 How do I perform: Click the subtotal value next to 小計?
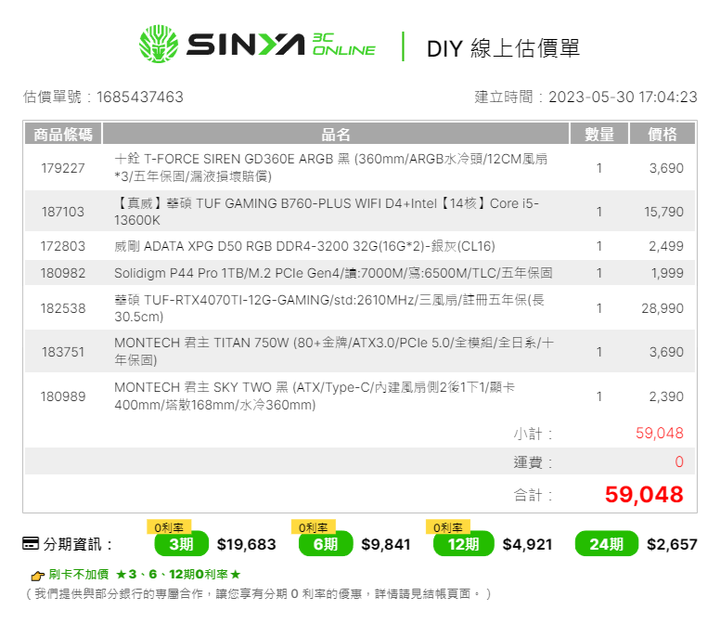[x=659, y=433]
